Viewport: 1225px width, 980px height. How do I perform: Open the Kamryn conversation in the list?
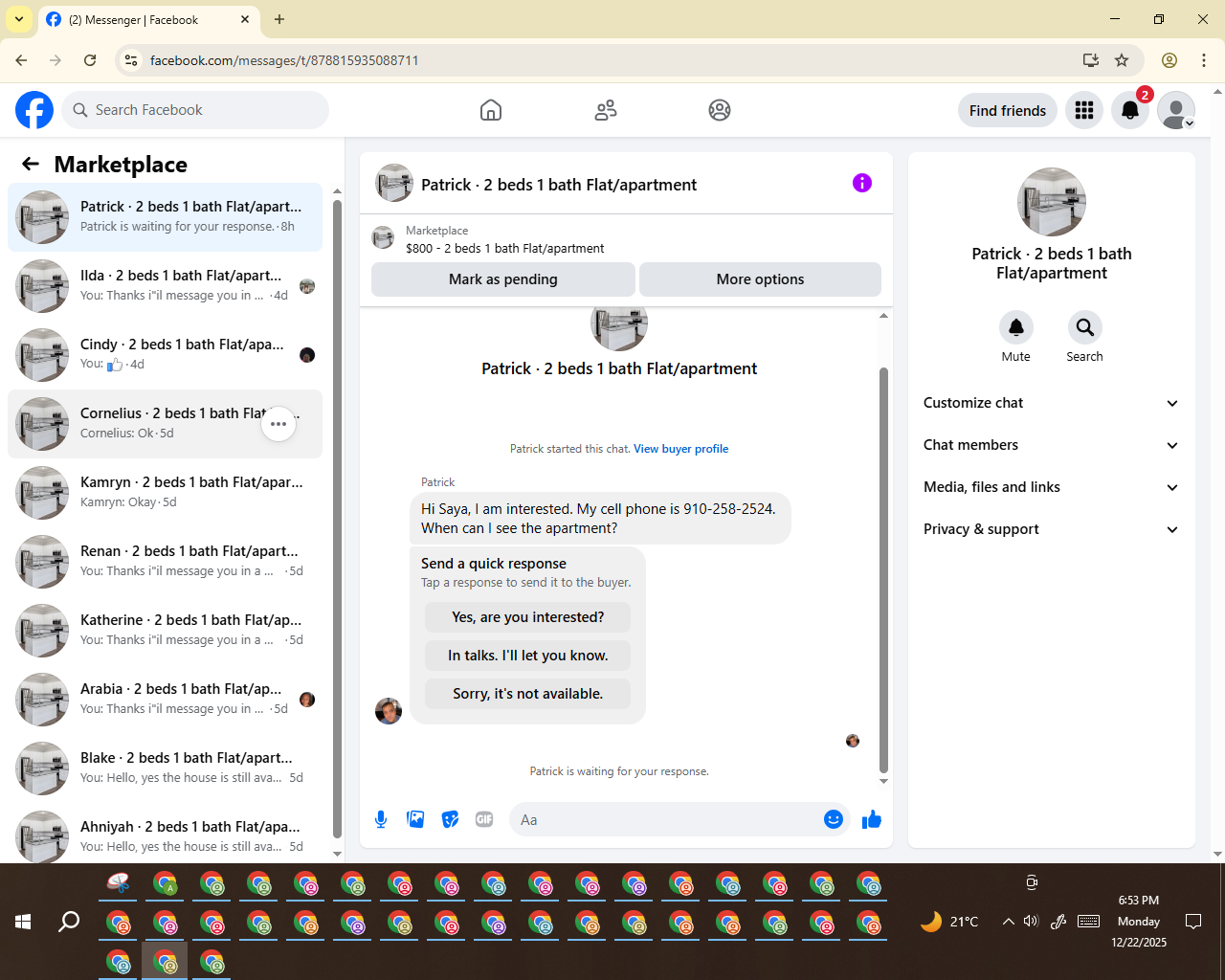pos(165,493)
